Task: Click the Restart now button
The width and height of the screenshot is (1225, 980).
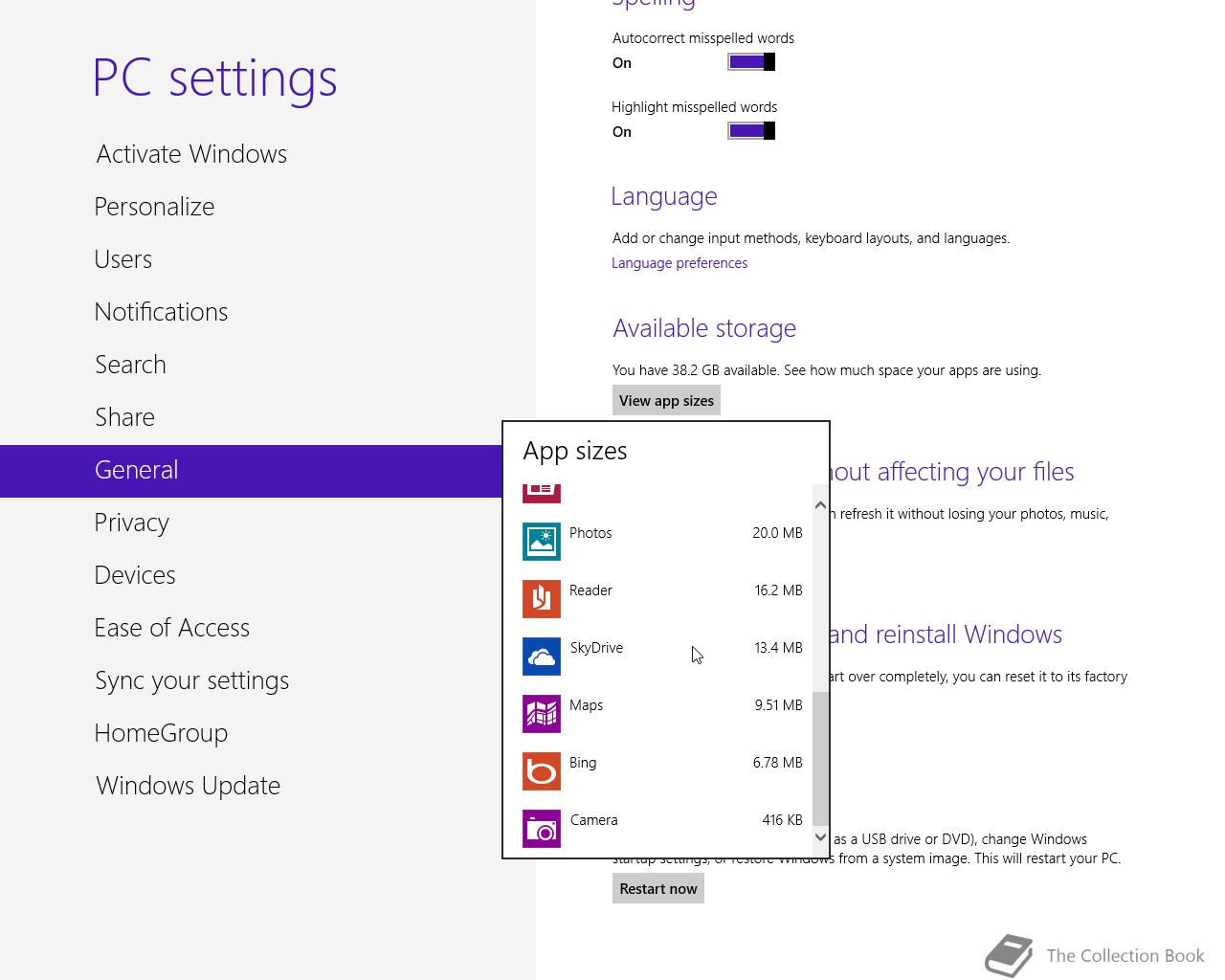Action: [658, 888]
